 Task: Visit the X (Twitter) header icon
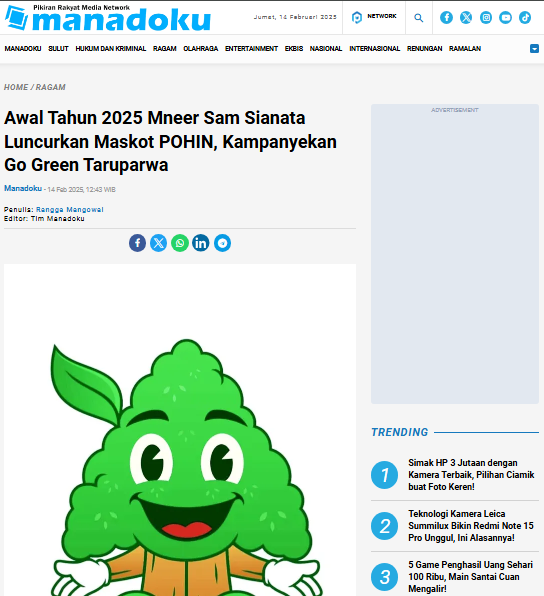(x=466, y=17)
